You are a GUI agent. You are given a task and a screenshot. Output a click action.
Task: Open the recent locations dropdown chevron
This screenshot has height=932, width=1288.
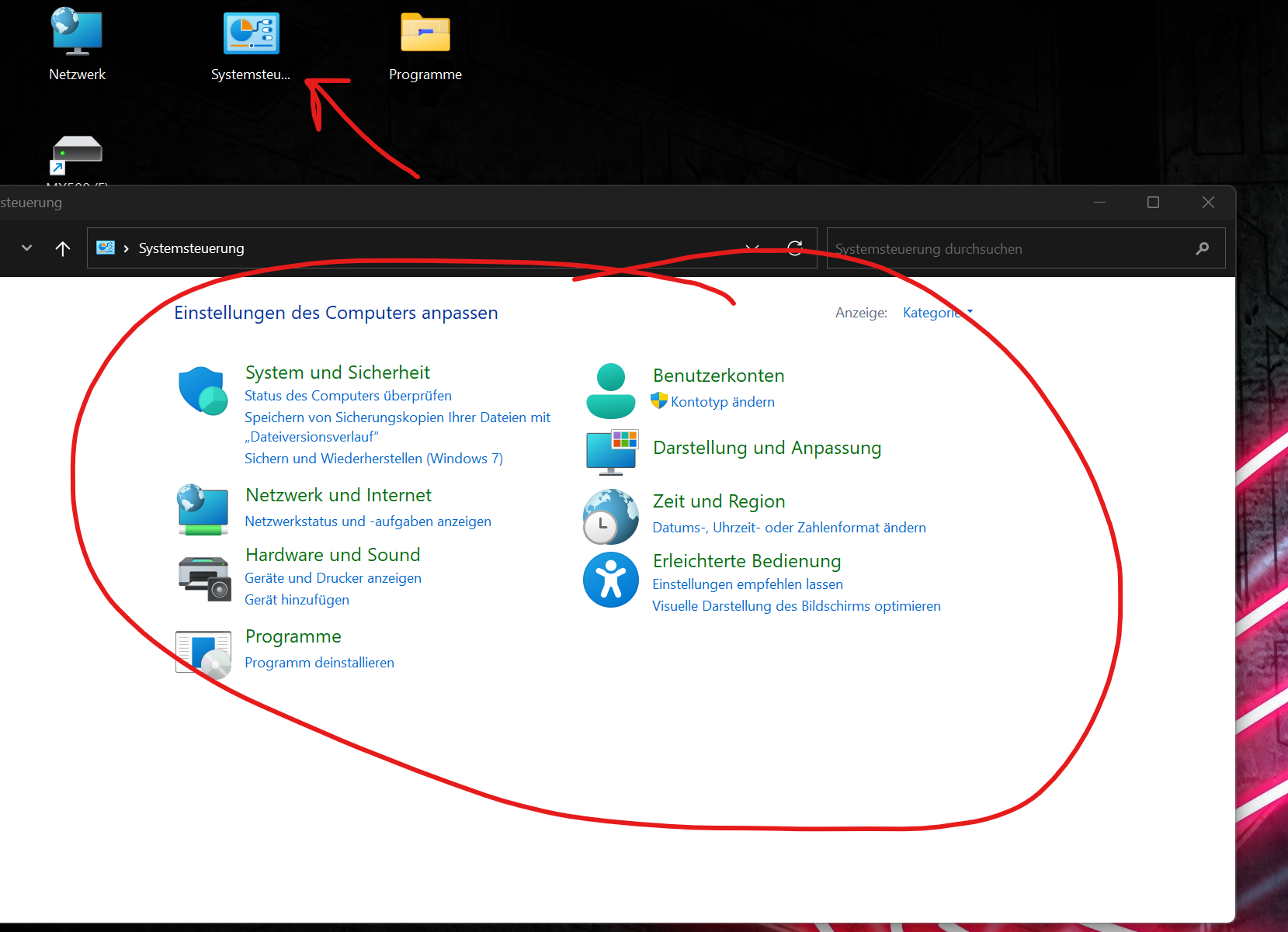pyautogui.click(x=27, y=248)
